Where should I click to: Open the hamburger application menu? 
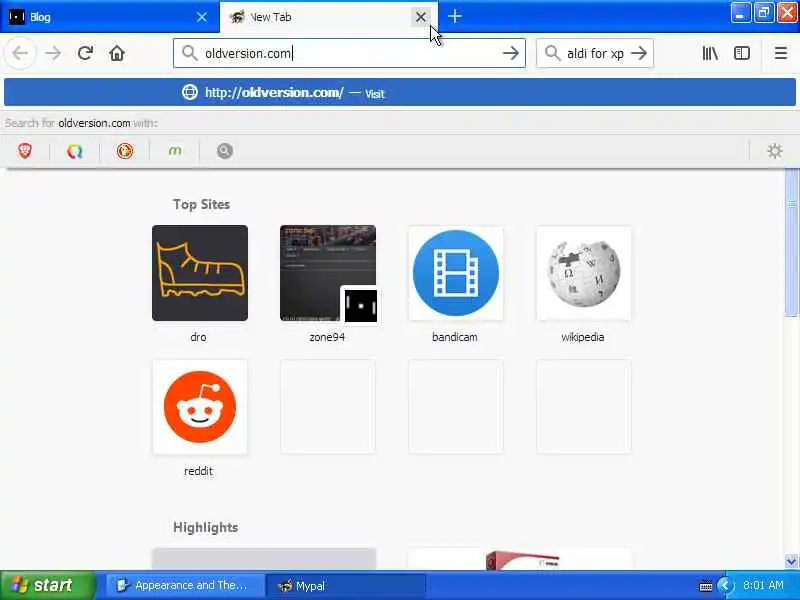tap(780, 53)
